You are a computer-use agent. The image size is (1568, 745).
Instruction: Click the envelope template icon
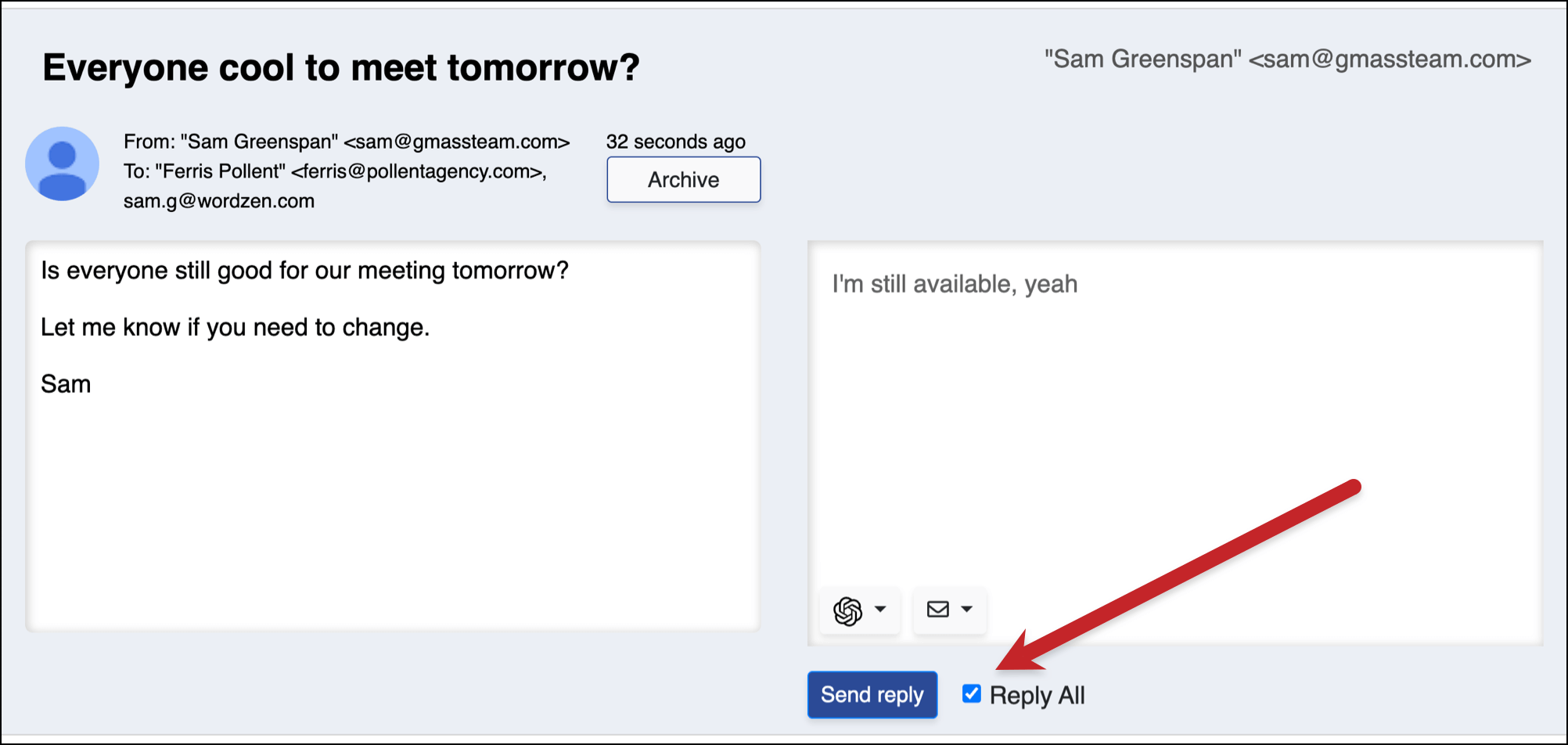point(937,609)
